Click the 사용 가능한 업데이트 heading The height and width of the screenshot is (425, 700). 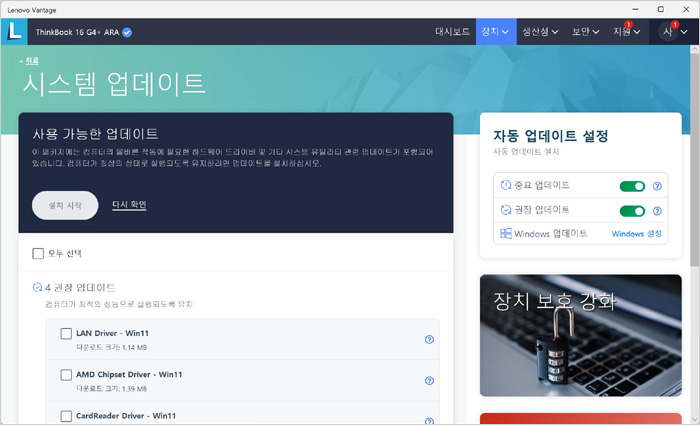(x=95, y=134)
